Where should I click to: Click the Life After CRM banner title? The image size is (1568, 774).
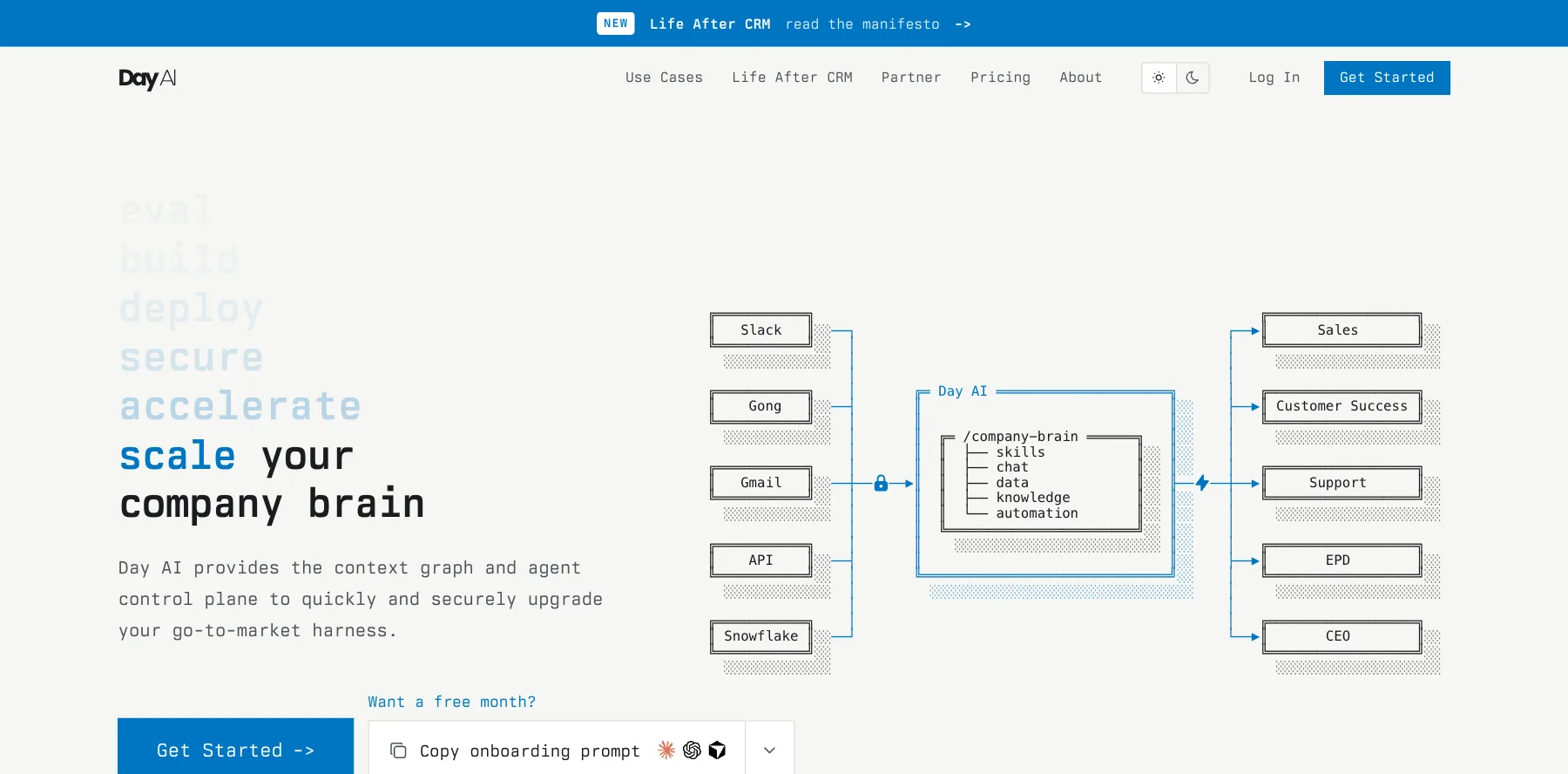[x=710, y=24]
